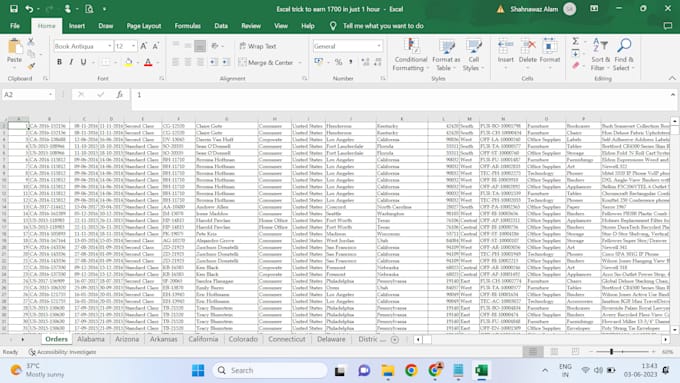The width and height of the screenshot is (680, 383).
Task: Switch to the Data tab
Action: coord(221,26)
